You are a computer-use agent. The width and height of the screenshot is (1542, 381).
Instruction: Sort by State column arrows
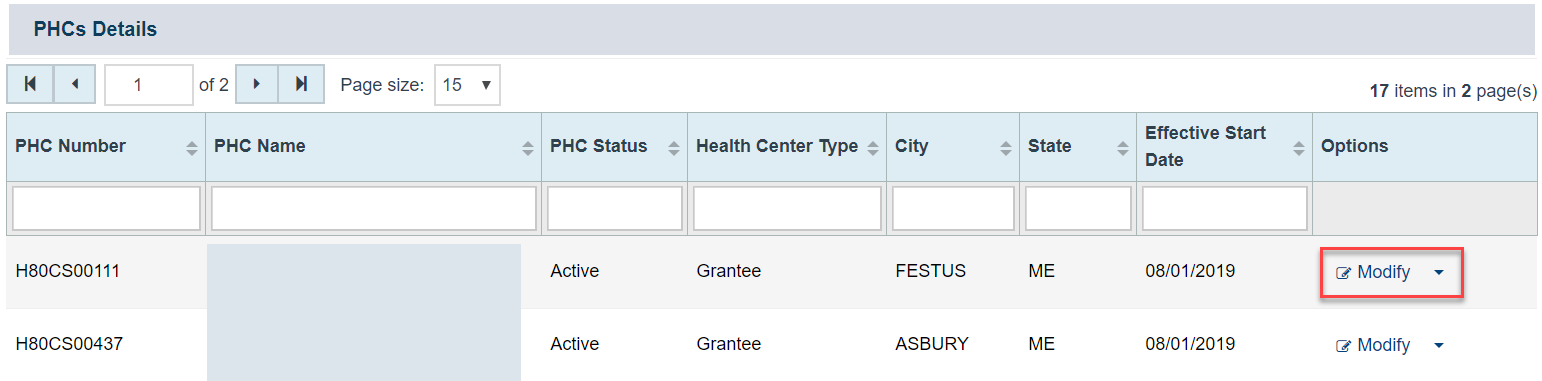pos(1123,148)
